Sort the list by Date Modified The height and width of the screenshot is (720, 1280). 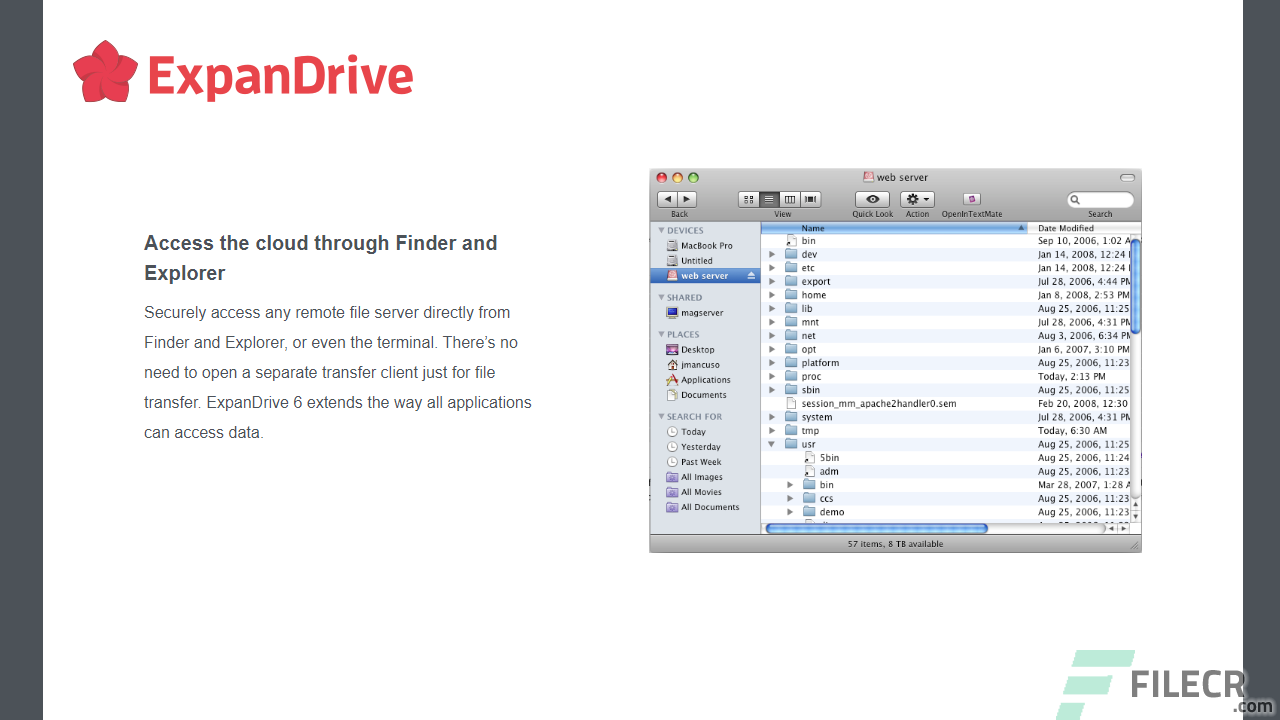(x=1084, y=228)
